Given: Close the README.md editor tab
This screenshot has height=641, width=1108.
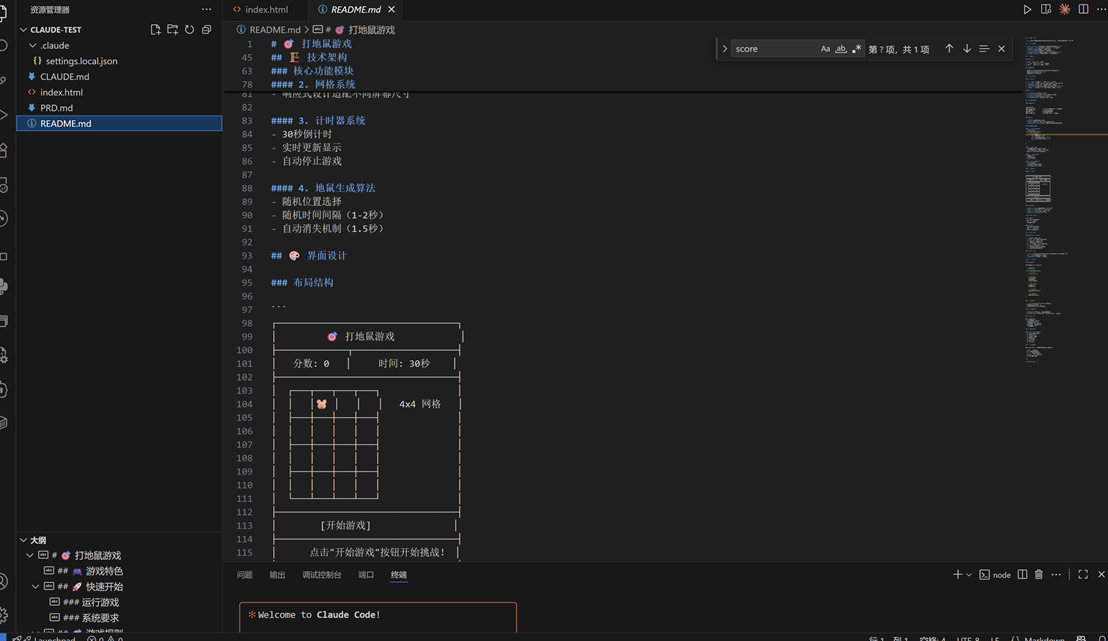Looking at the screenshot, I should tap(391, 9).
